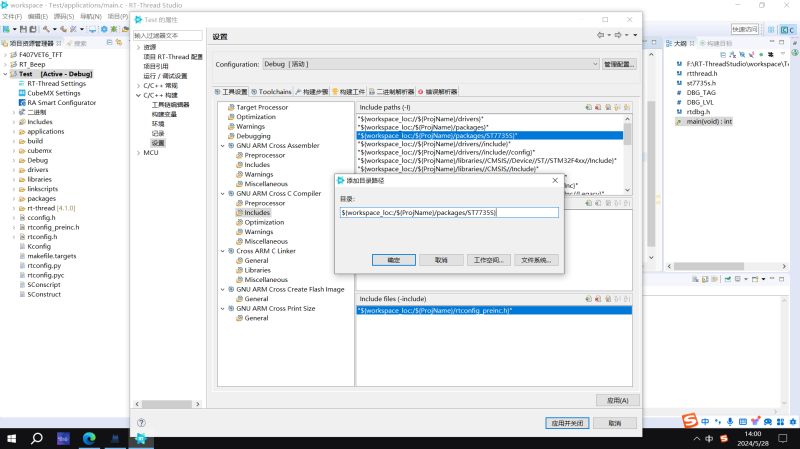Click the 工作空间... button

(x=489, y=260)
